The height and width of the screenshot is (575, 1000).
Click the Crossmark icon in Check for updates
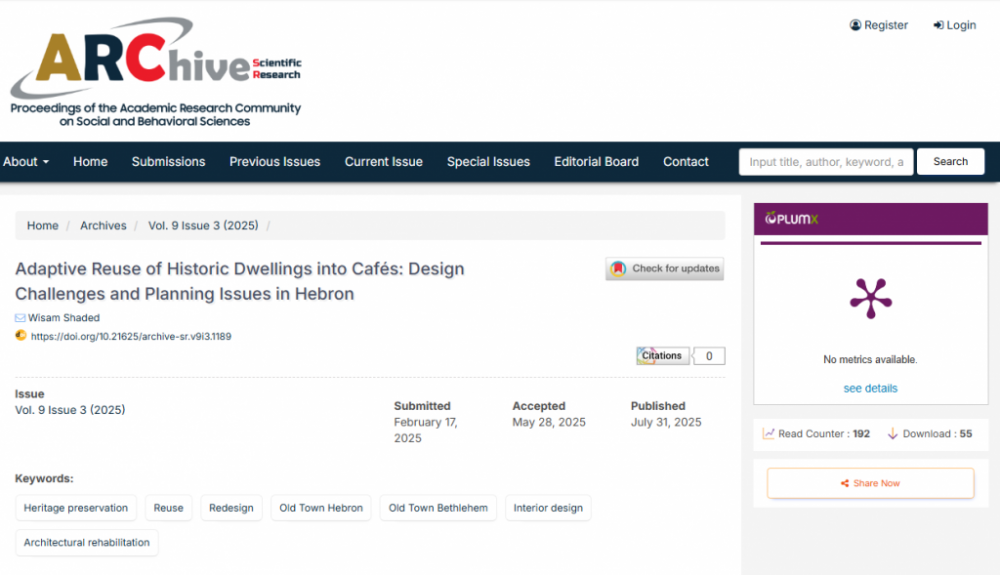pyautogui.click(x=618, y=268)
